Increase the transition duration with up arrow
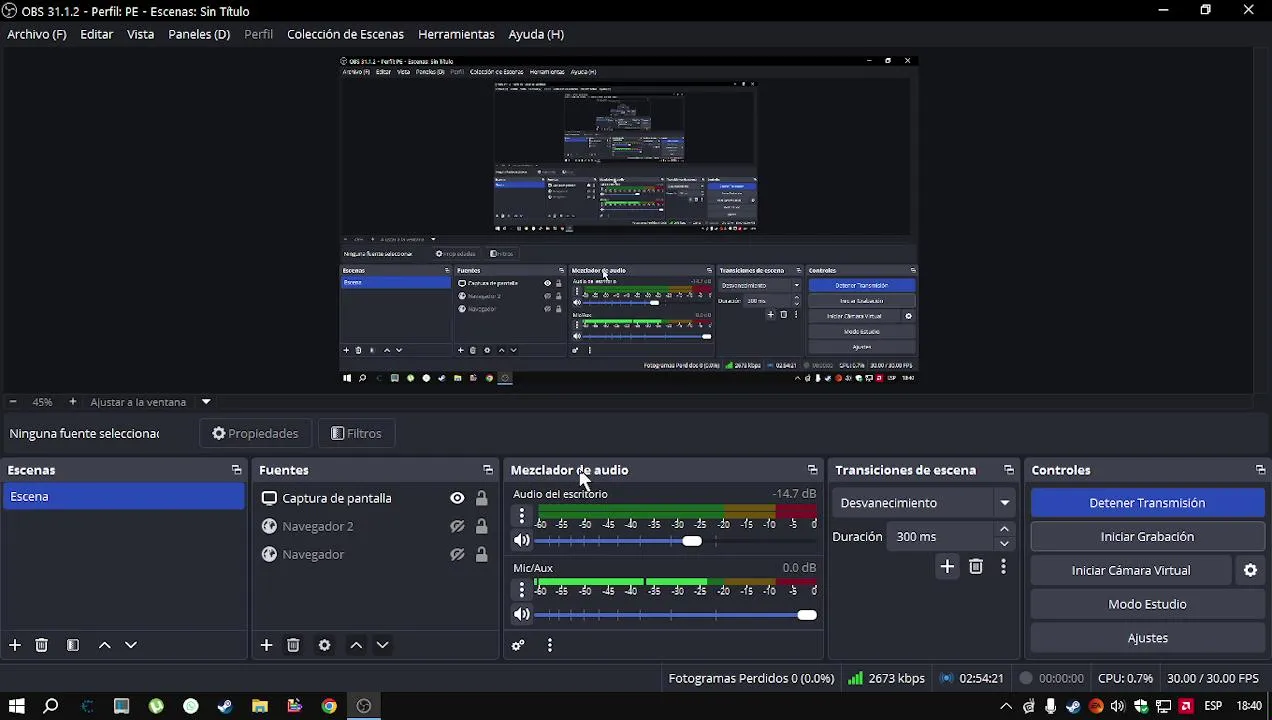Image resolution: width=1272 pixels, height=720 pixels. click(x=1004, y=529)
